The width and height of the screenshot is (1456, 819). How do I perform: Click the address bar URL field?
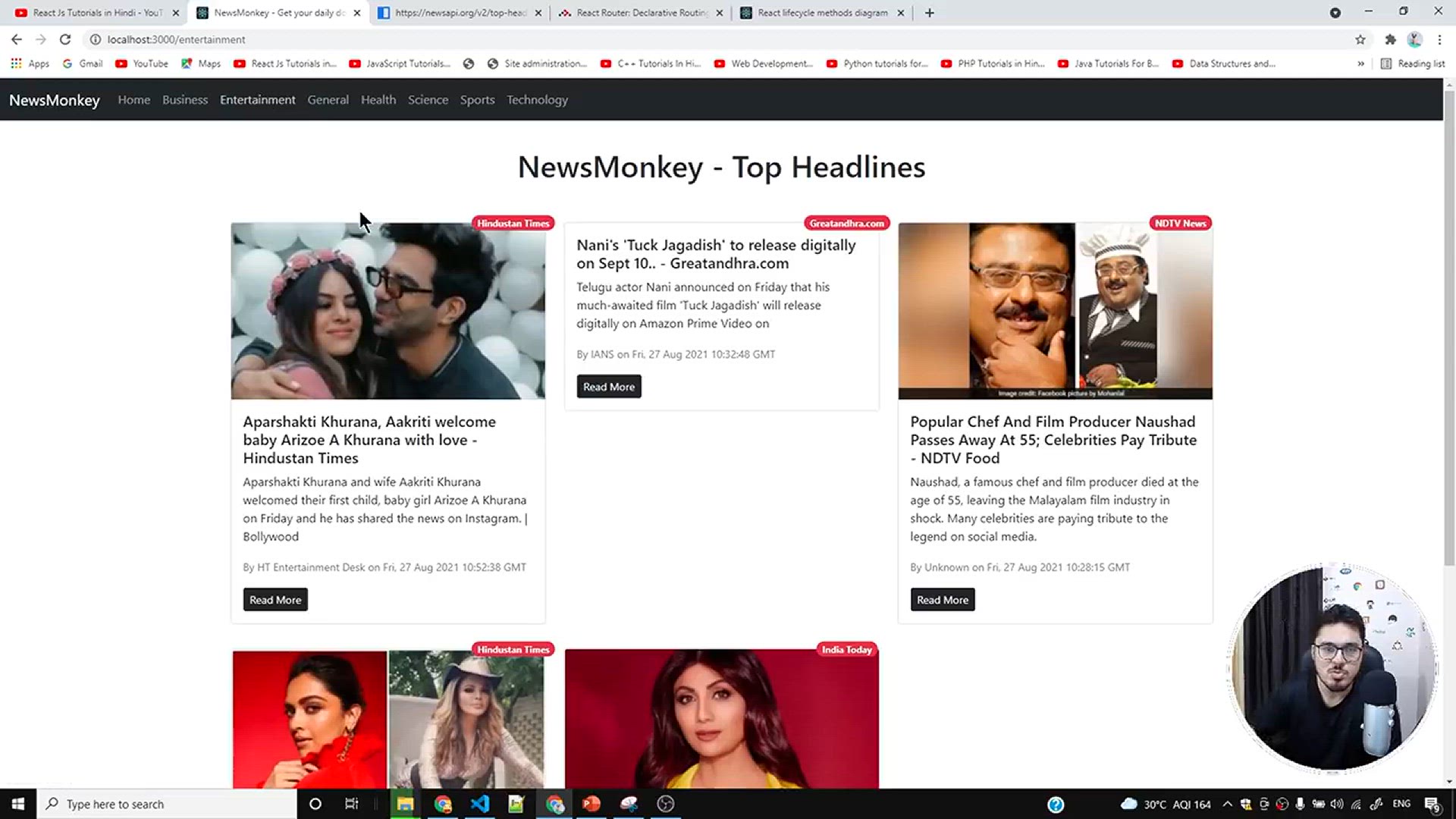(720, 39)
